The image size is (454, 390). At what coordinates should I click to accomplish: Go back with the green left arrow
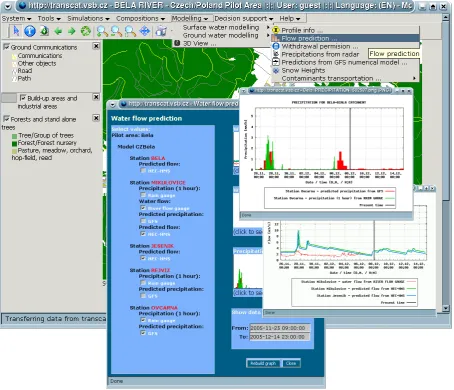[x=58, y=31]
